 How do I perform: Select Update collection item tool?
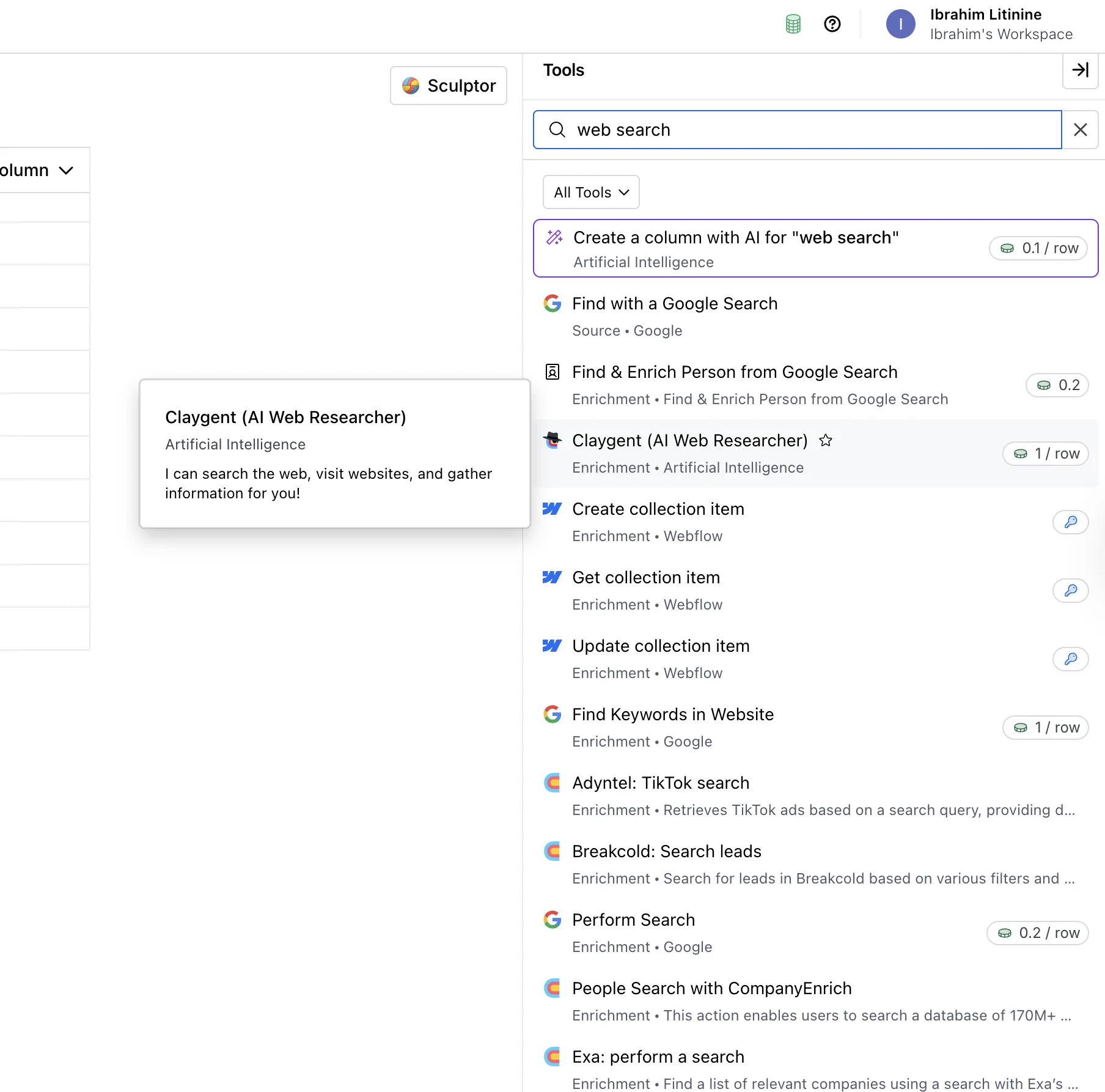coord(816,659)
